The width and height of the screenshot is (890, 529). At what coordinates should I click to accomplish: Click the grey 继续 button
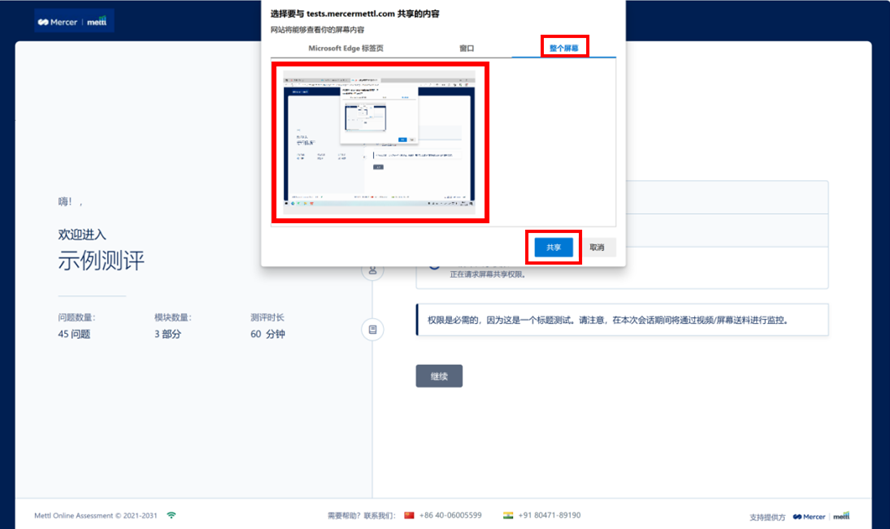click(x=439, y=376)
